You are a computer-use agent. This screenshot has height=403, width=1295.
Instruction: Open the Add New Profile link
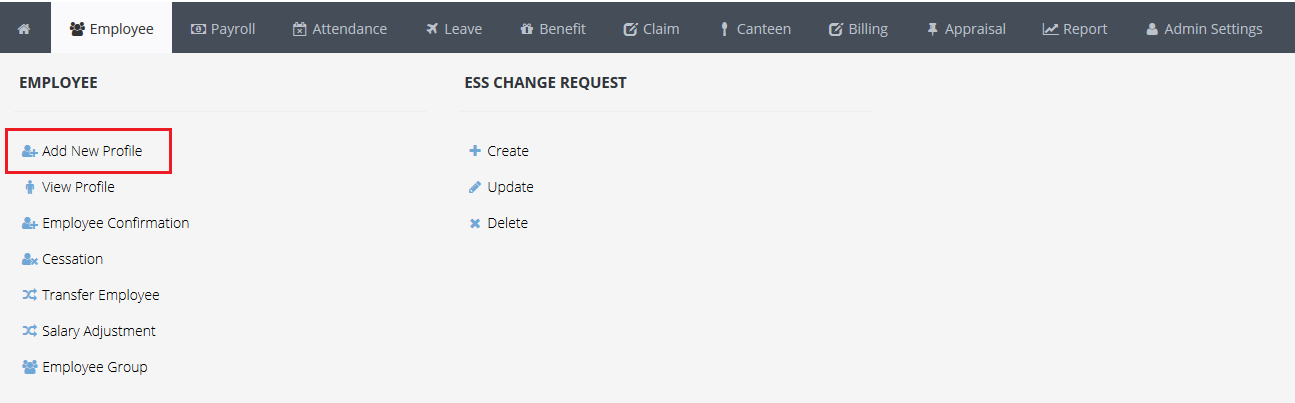point(92,152)
